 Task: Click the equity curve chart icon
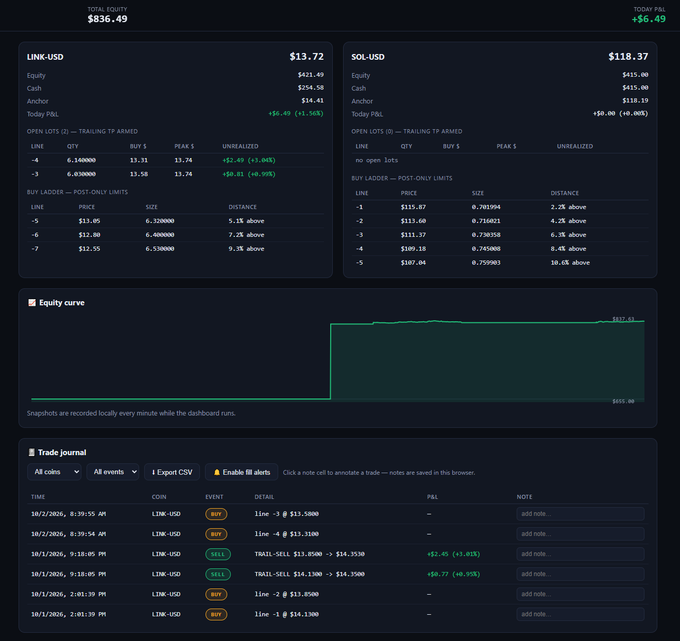pyautogui.click(x=32, y=303)
